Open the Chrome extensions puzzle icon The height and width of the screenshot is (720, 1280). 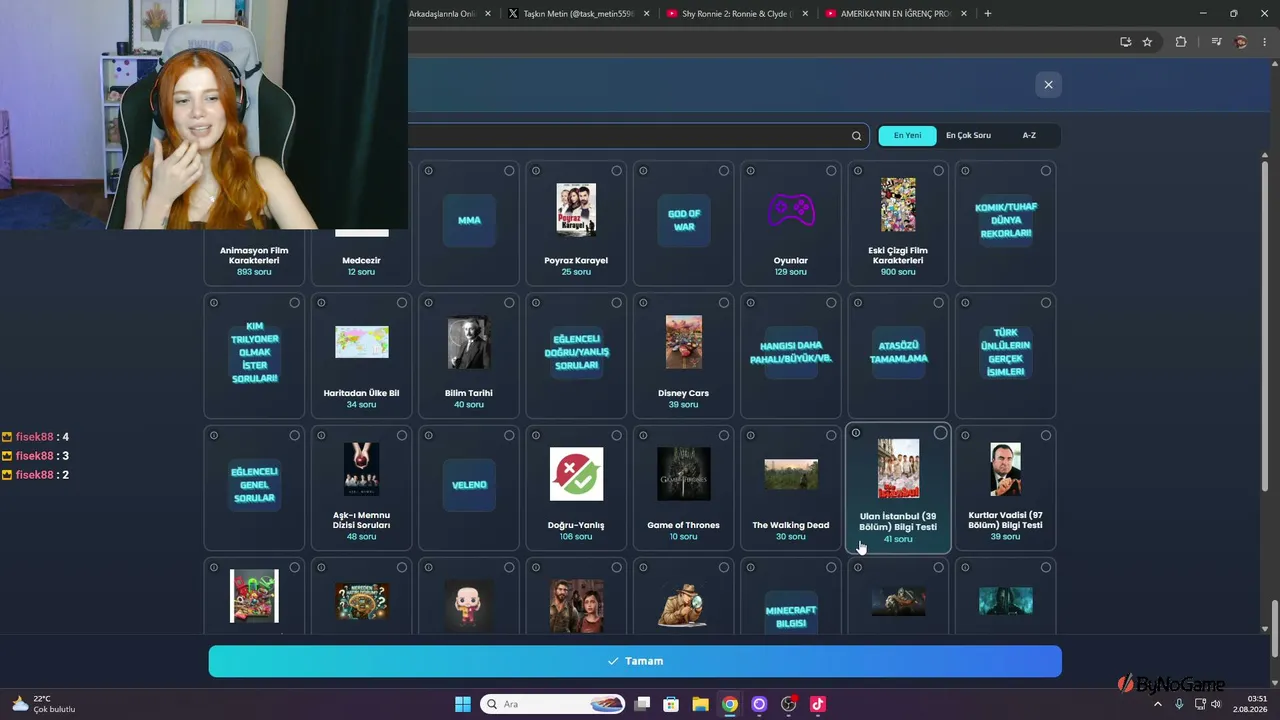pos(1181,42)
